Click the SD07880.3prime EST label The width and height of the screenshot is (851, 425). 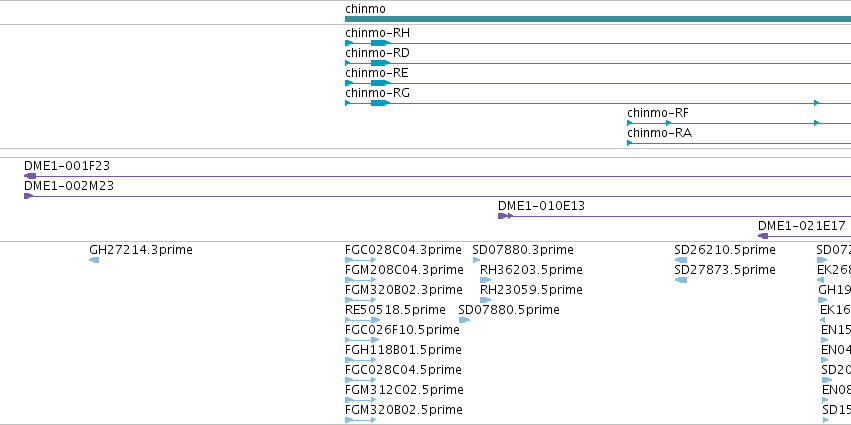click(523, 250)
